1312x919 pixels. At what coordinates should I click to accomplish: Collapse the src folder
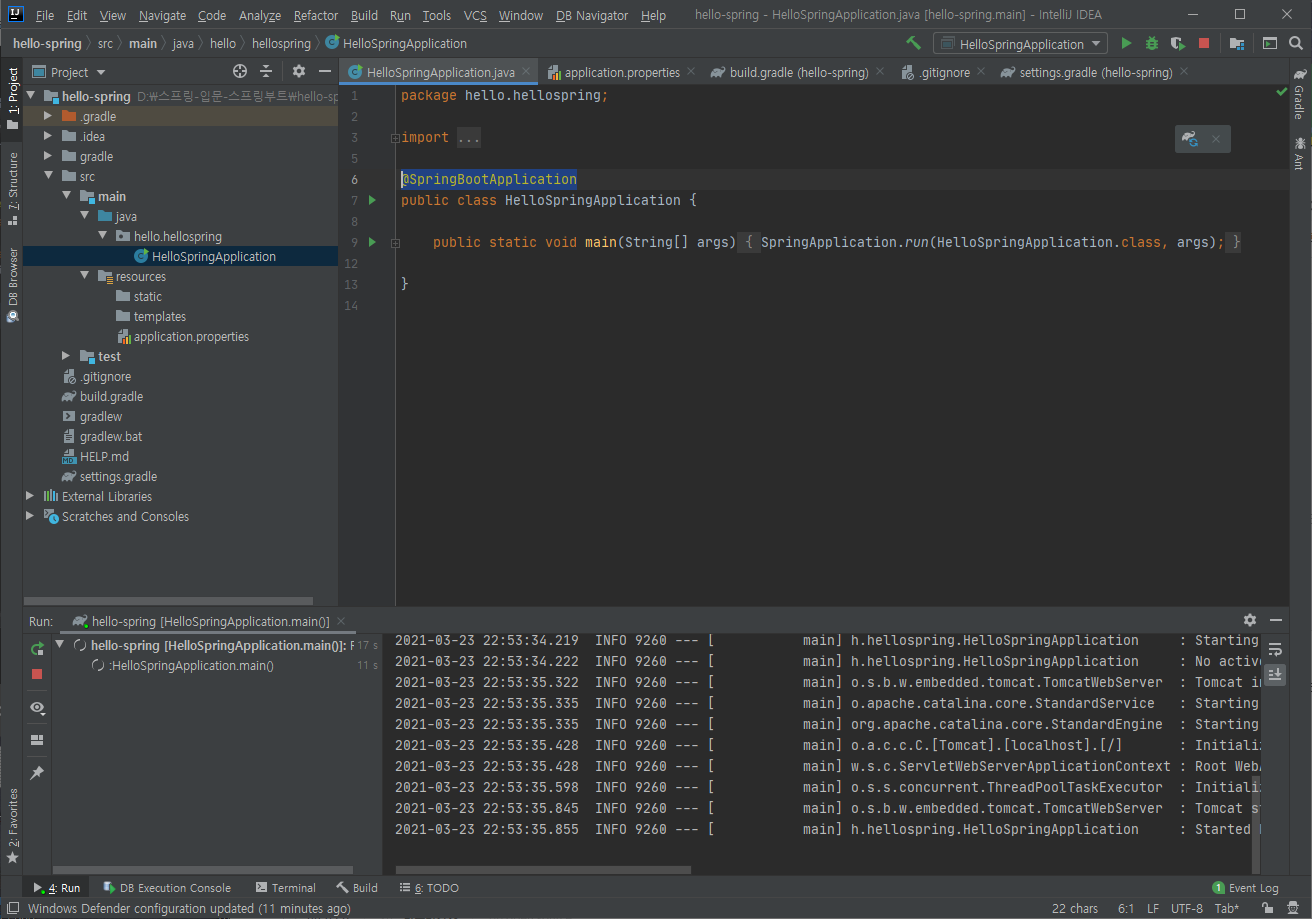47,176
